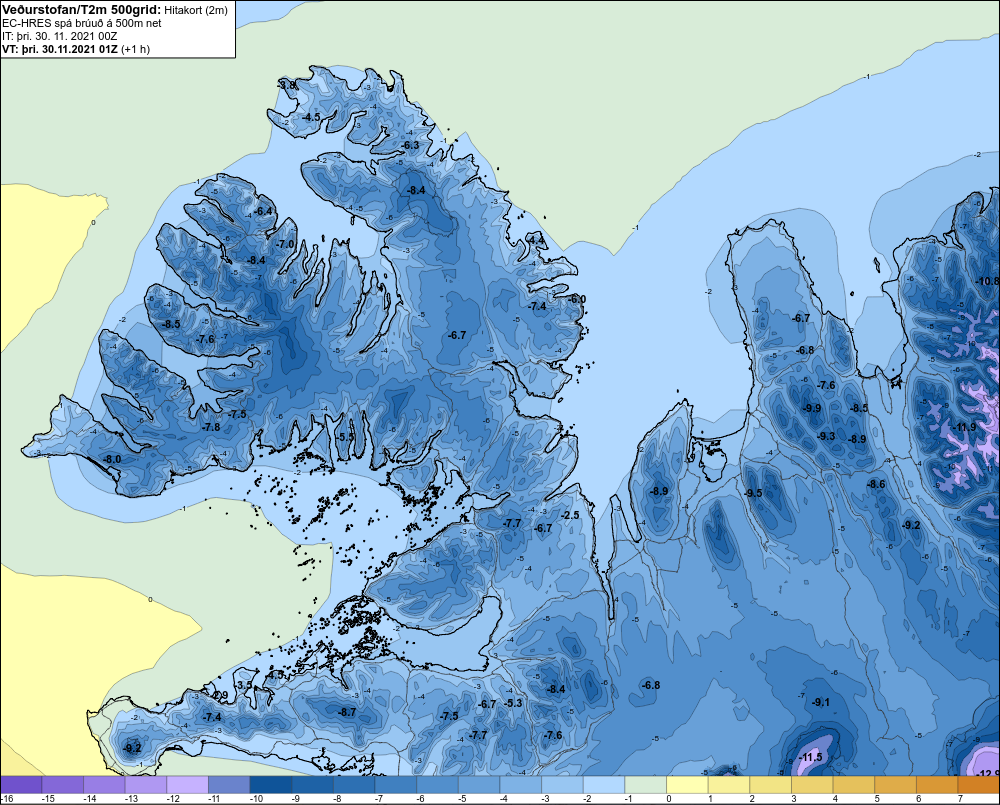Select the '-6.3' temperature reading
Viewport: 1000px width, 805px height.
pyautogui.click(x=411, y=145)
